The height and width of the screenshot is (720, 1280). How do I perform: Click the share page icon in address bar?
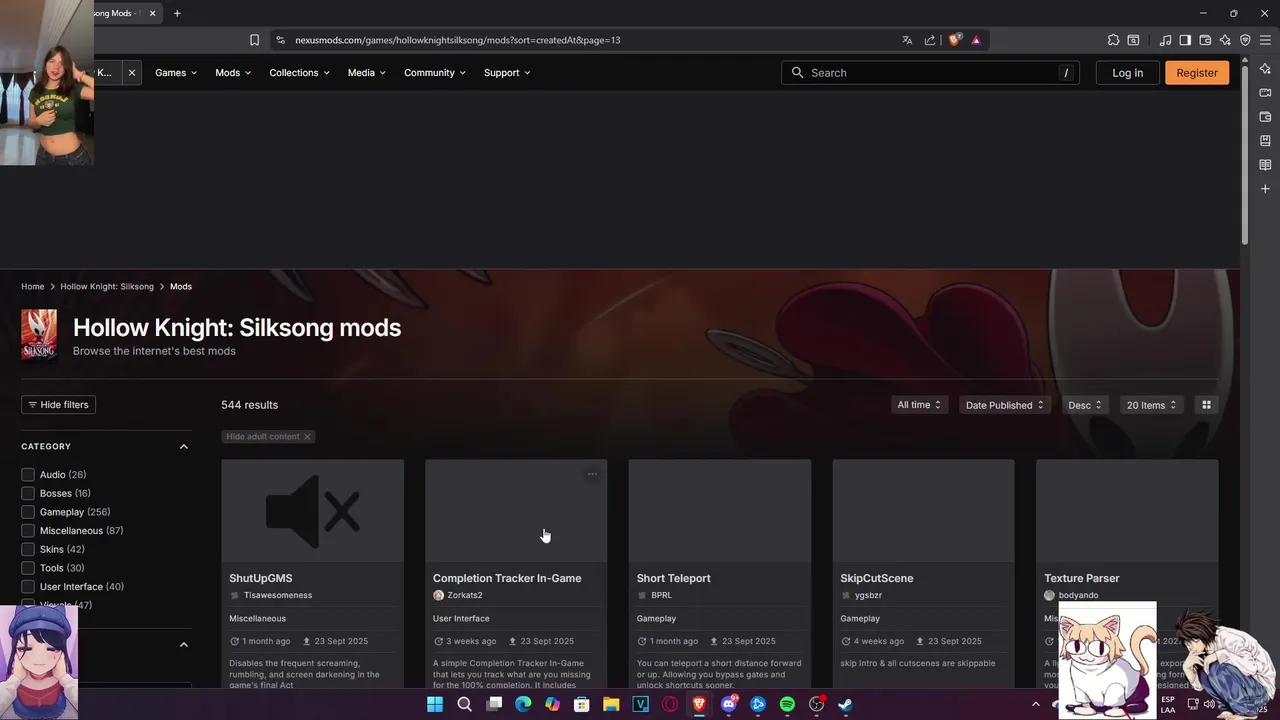pos(930,40)
